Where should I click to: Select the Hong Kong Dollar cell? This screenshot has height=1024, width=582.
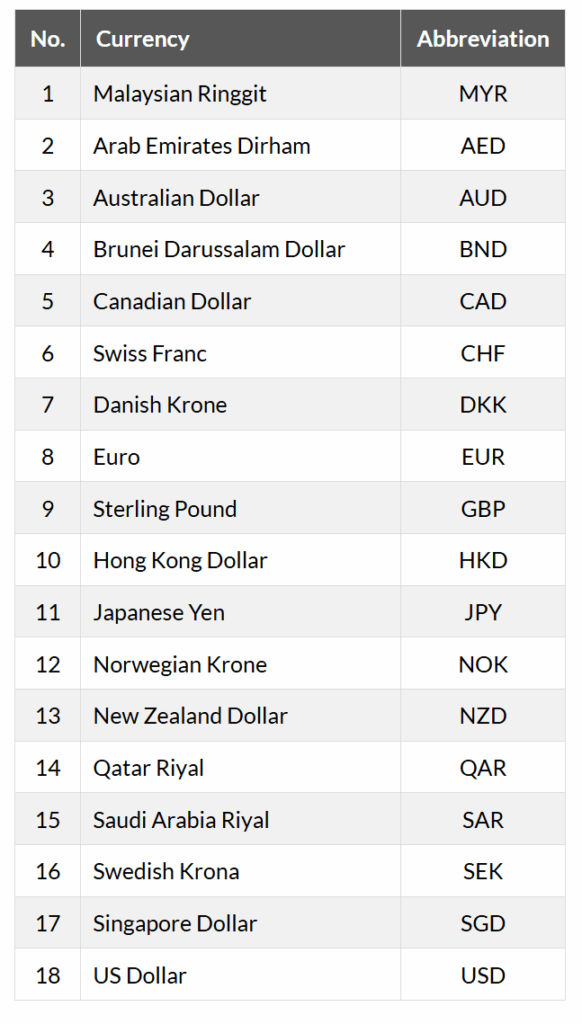click(240, 560)
